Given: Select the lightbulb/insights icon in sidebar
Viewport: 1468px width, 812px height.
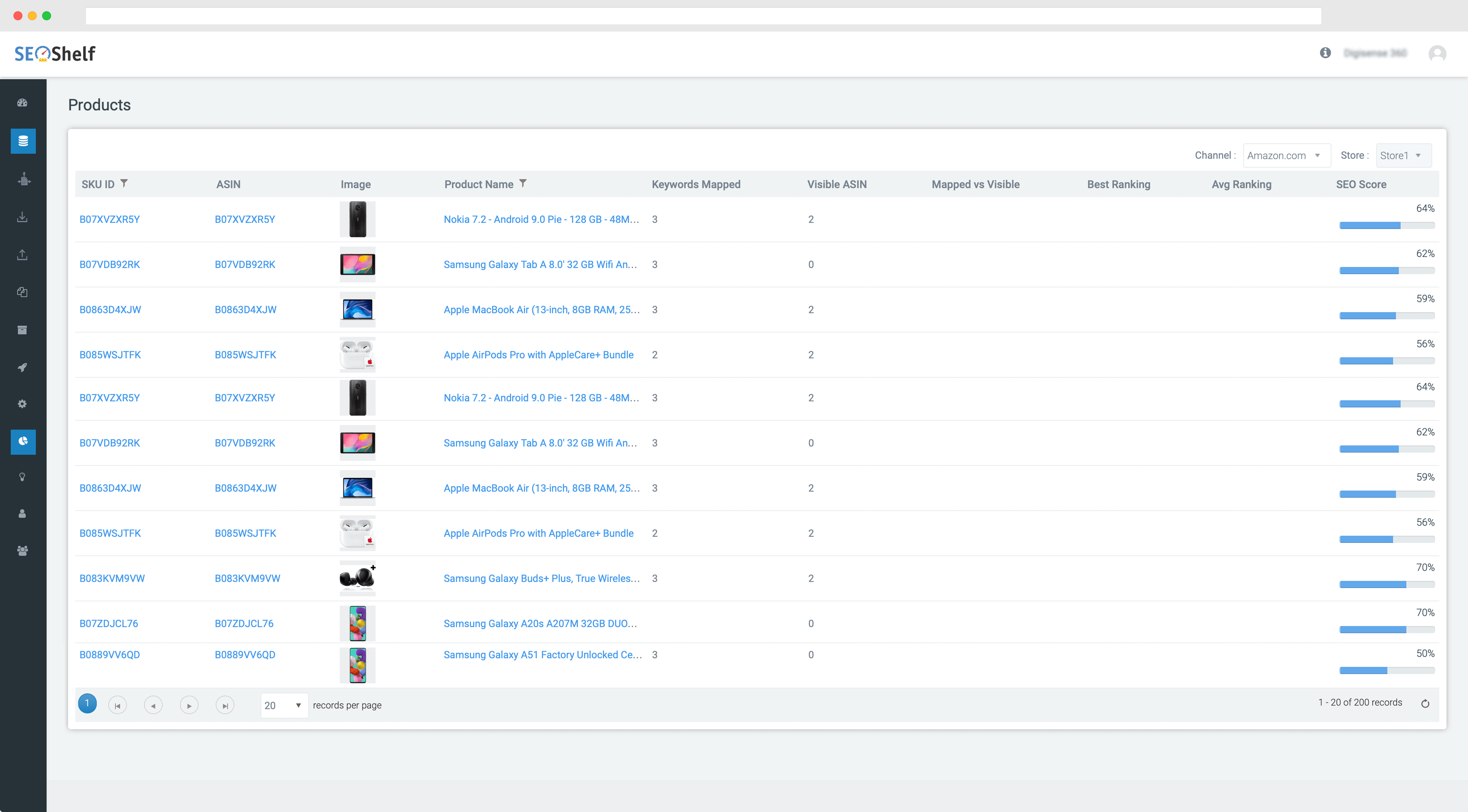Looking at the screenshot, I should 22,477.
